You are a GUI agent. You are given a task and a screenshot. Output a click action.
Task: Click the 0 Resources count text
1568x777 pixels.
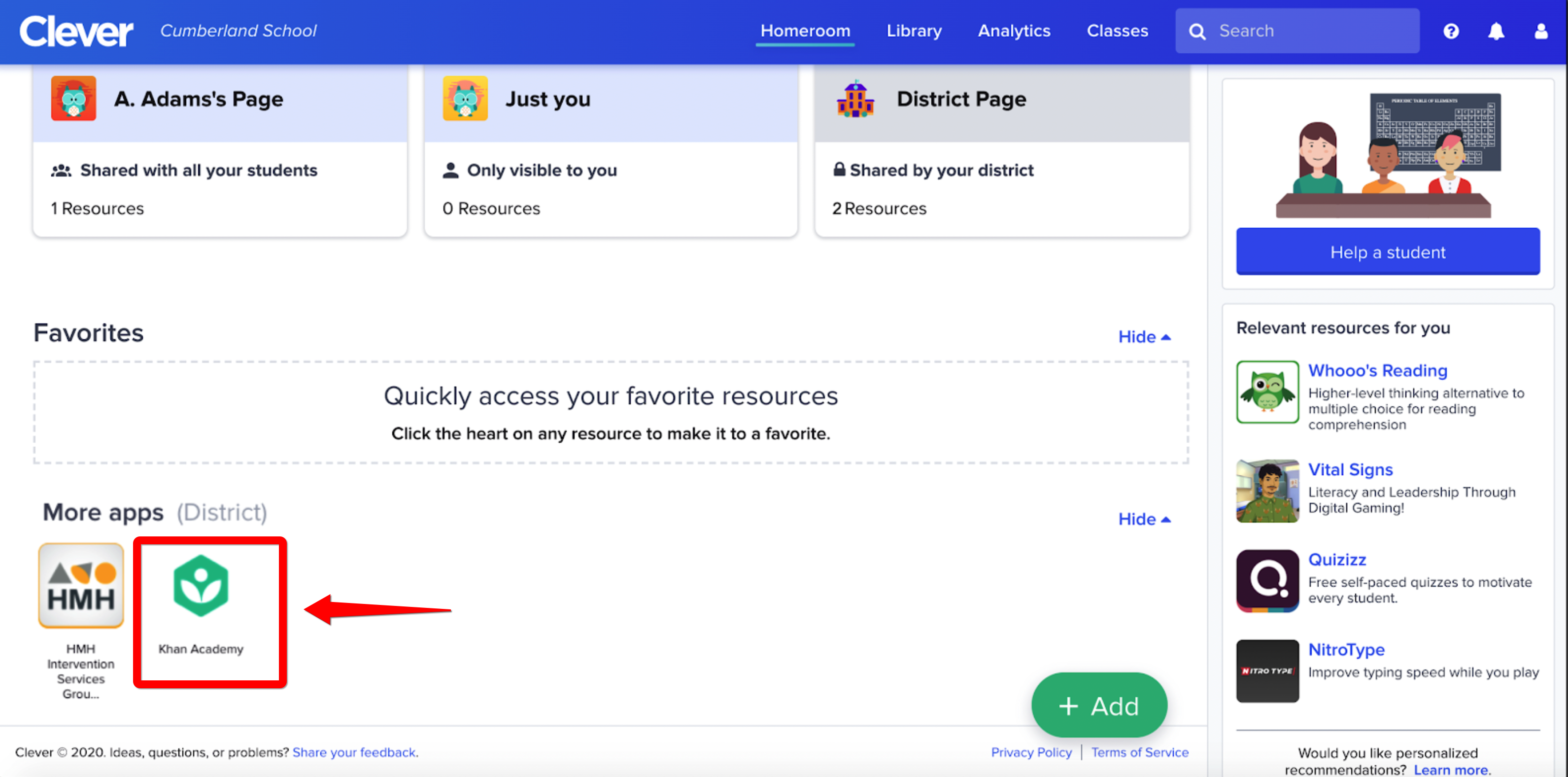[x=491, y=208]
